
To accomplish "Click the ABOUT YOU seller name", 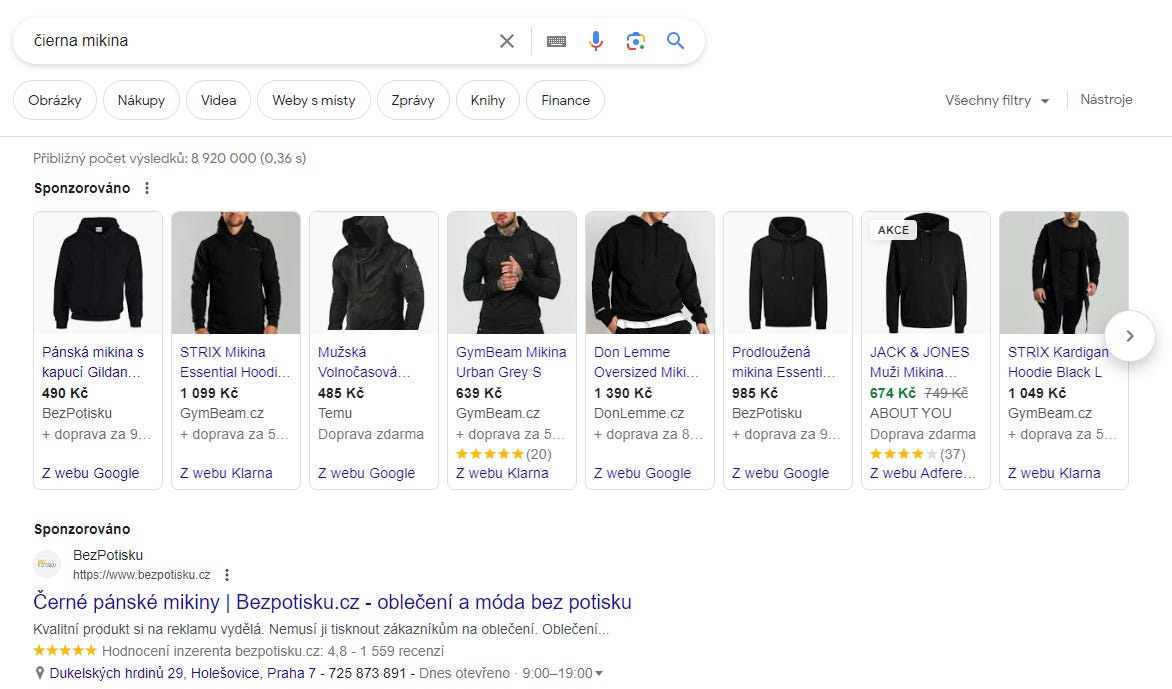I will pos(910,413).
